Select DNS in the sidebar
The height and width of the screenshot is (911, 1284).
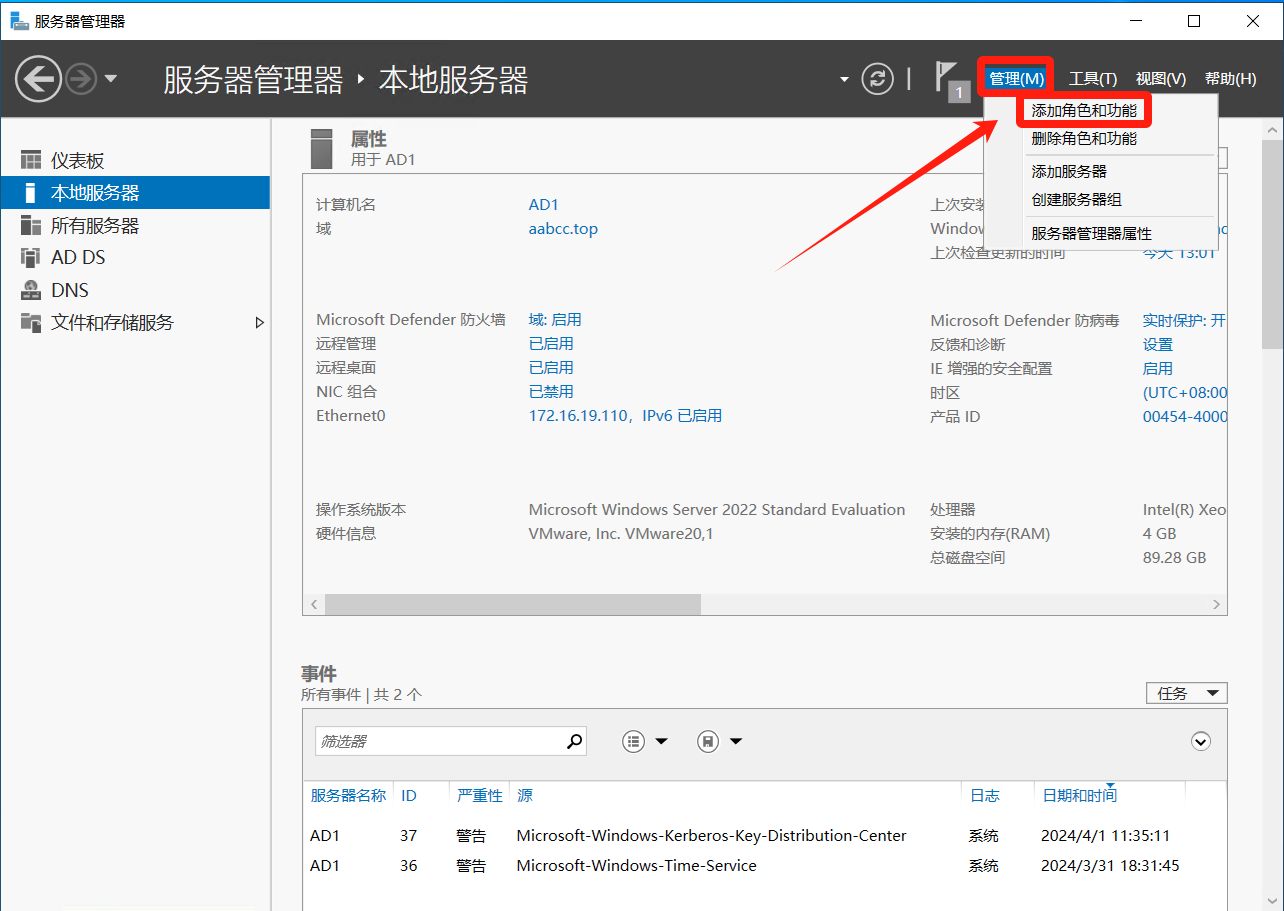(70, 290)
